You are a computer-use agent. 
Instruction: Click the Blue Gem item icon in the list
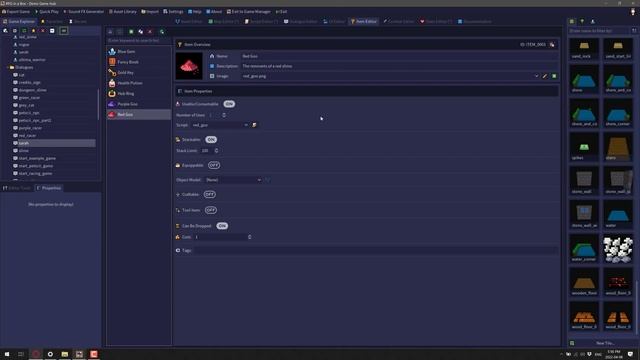(x=112, y=51)
